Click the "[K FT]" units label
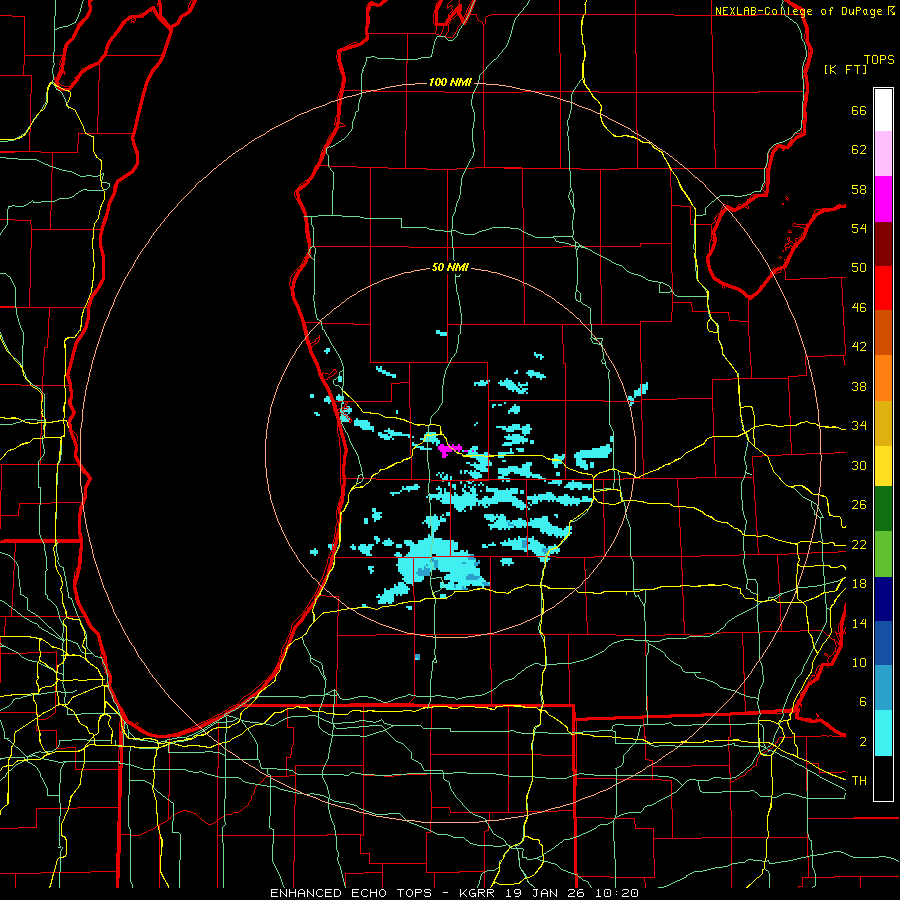Viewport: 900px width, 900px height. (846, 69)
